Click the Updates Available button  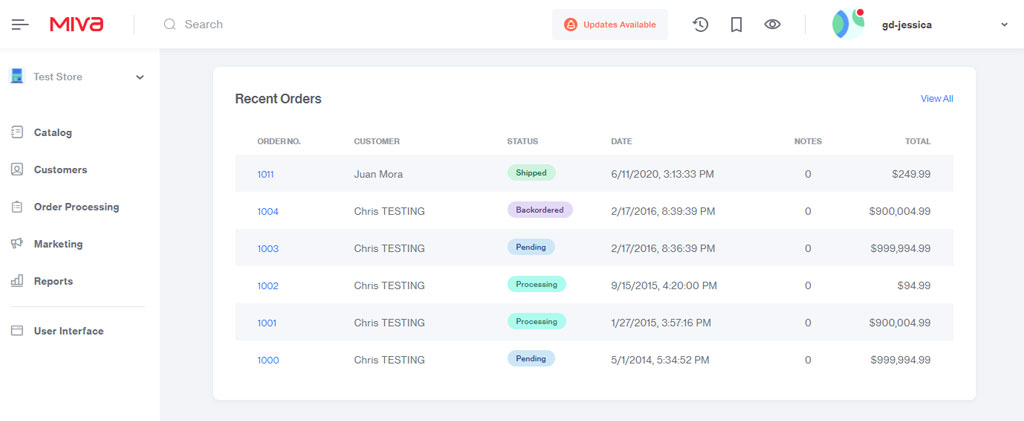coord(610,24)
